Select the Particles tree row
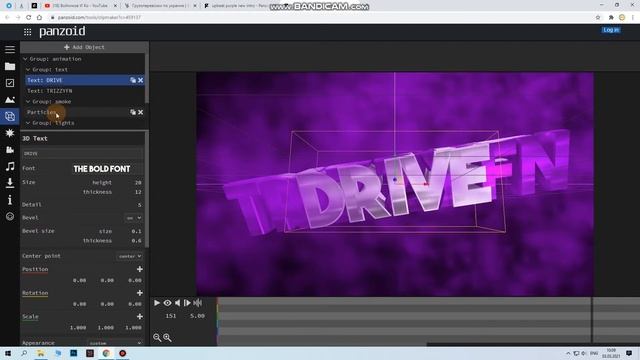The height and width of the screenshot is (360, 640). point(84,112)
